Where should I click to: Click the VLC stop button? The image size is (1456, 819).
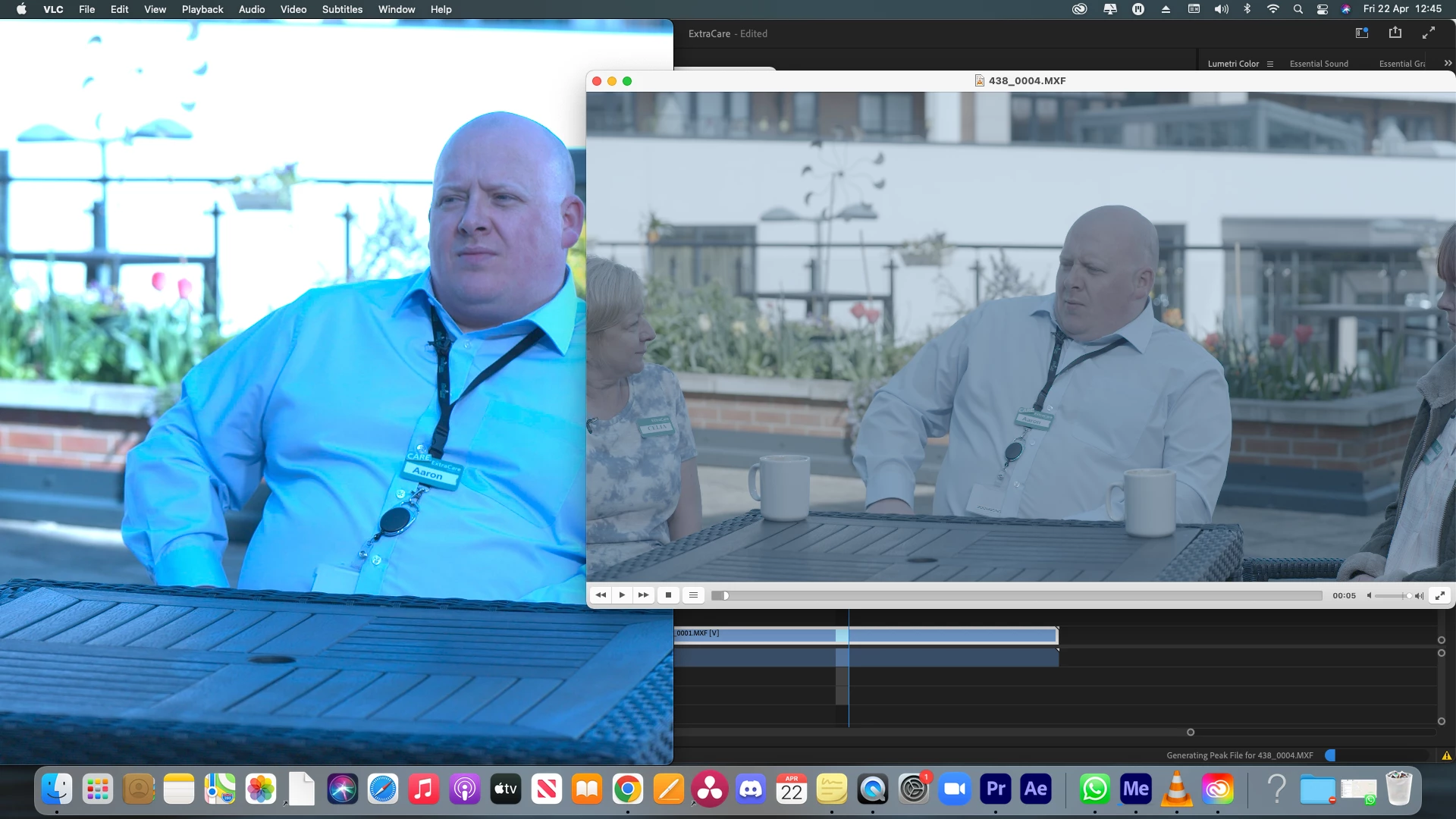click(668, 595)
